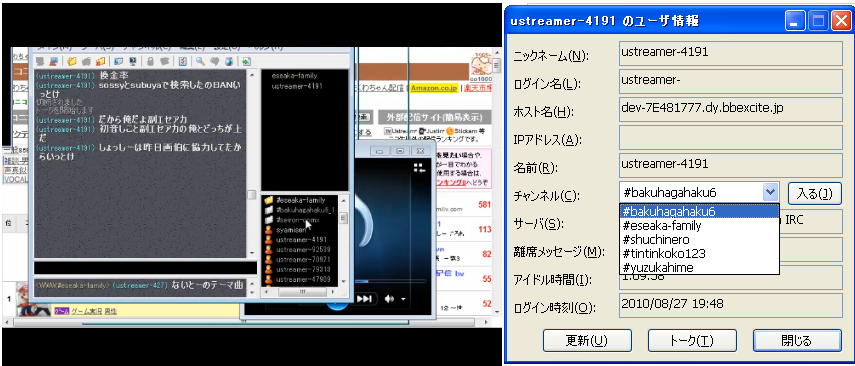Click the magnifier search icon in the IRC toolbar
Screen dimensions: 855x366
point(200,61)
